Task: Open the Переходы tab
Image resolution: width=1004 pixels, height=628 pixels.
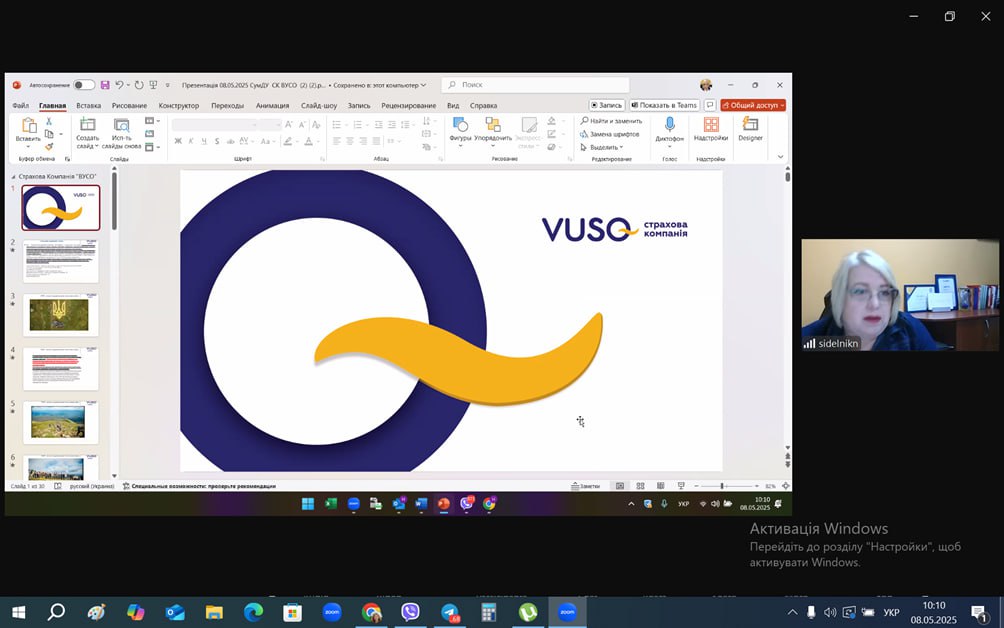Action: click(227, 106)
